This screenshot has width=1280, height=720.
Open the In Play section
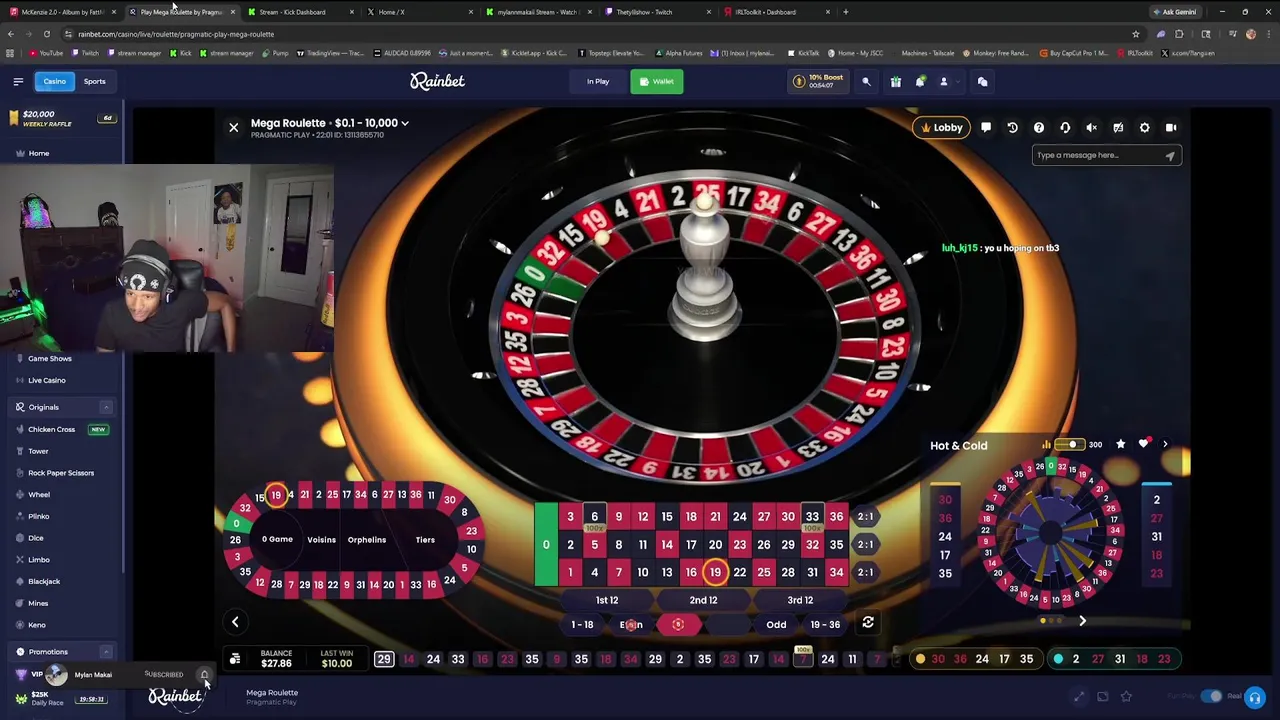coord(598,82)
